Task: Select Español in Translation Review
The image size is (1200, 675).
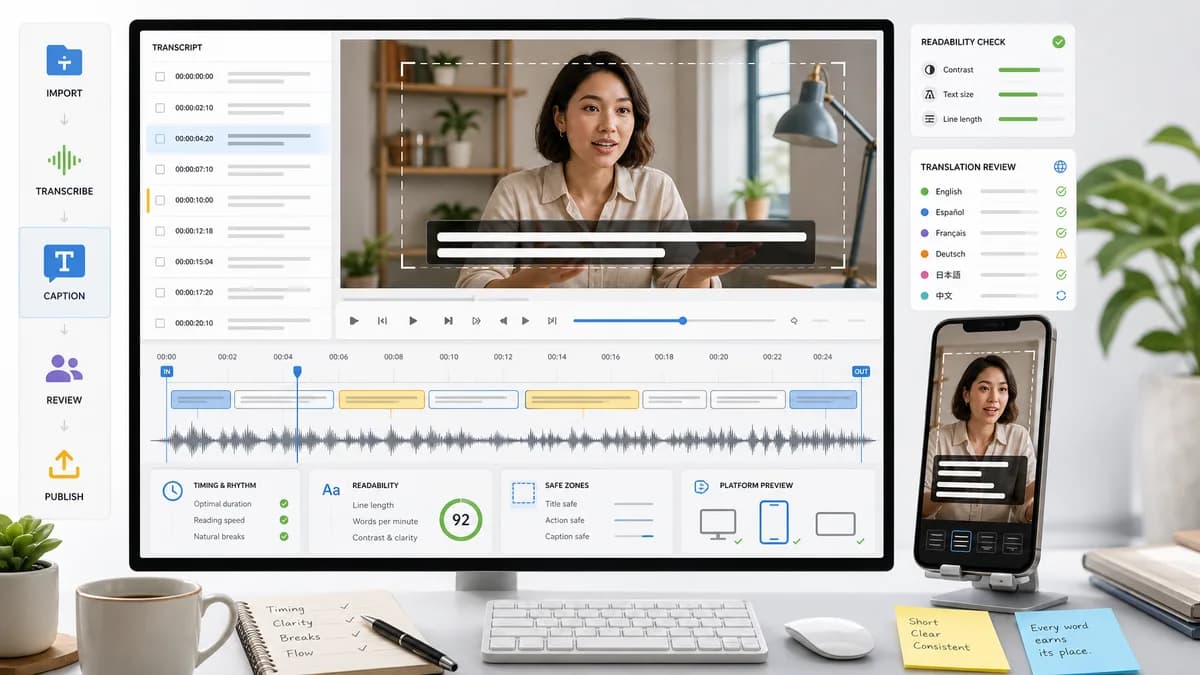Action: (x=950, y=212)
